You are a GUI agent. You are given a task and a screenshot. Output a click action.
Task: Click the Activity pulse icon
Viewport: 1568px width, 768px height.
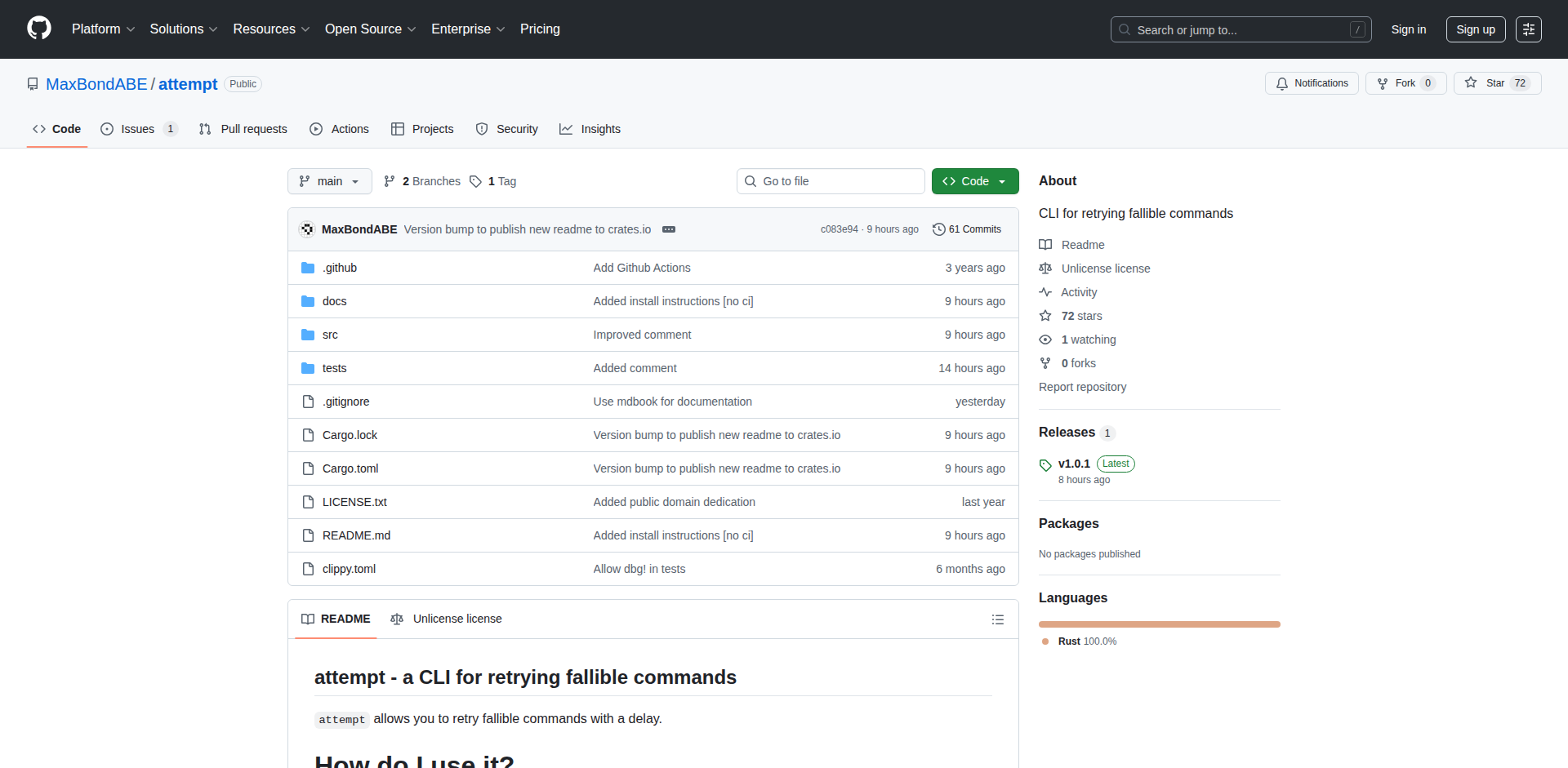click(x=1045, y=292)
